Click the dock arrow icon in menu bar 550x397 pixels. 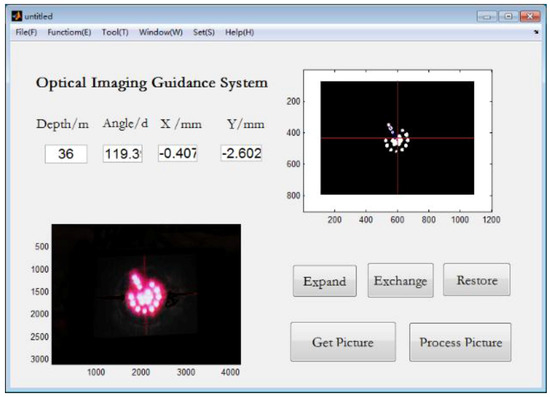click(536, 32)
